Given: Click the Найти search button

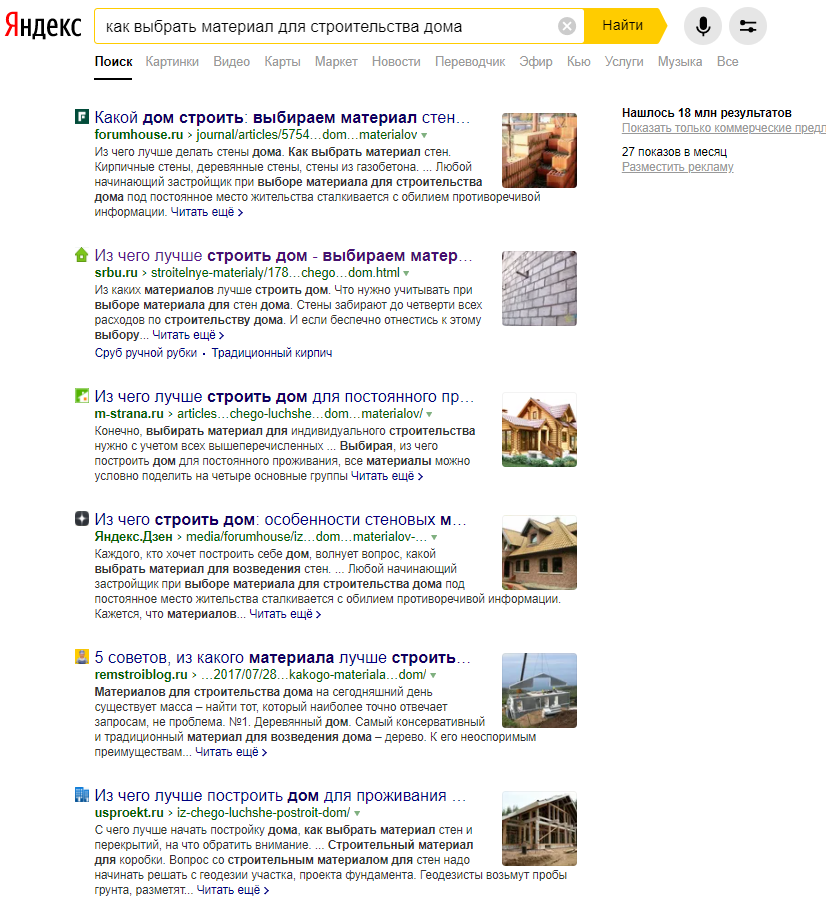Looking at the screenshot, I should (623, 26).
